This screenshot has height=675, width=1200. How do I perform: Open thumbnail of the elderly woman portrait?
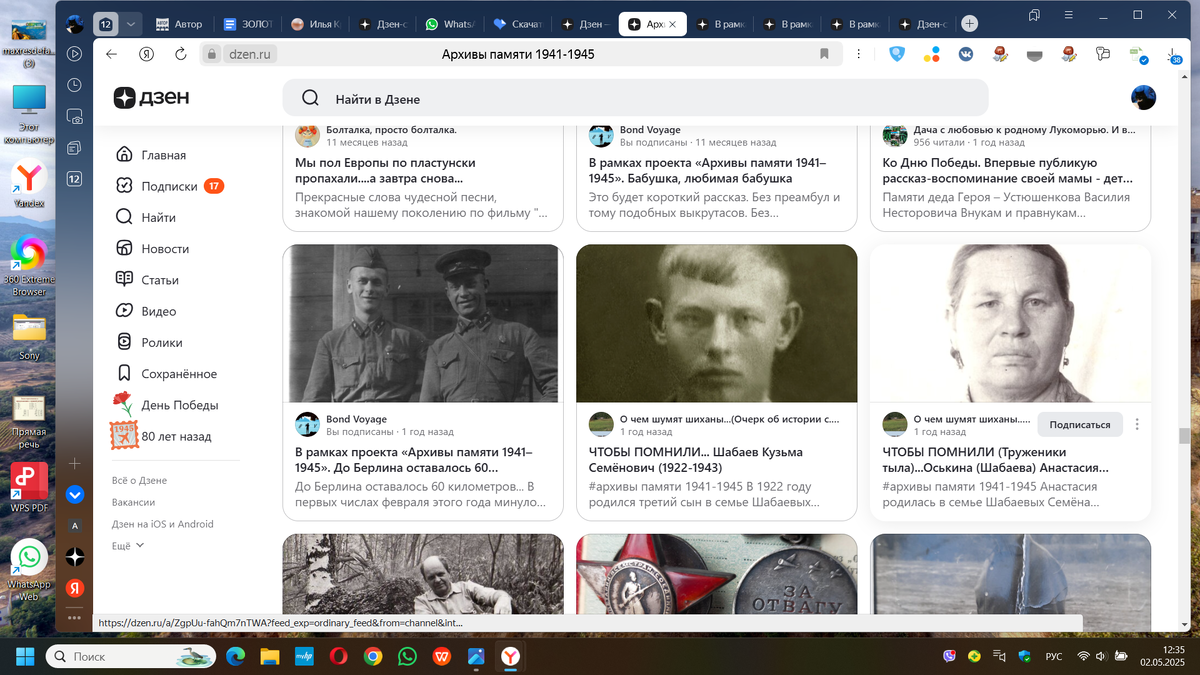pos(1010,323)
